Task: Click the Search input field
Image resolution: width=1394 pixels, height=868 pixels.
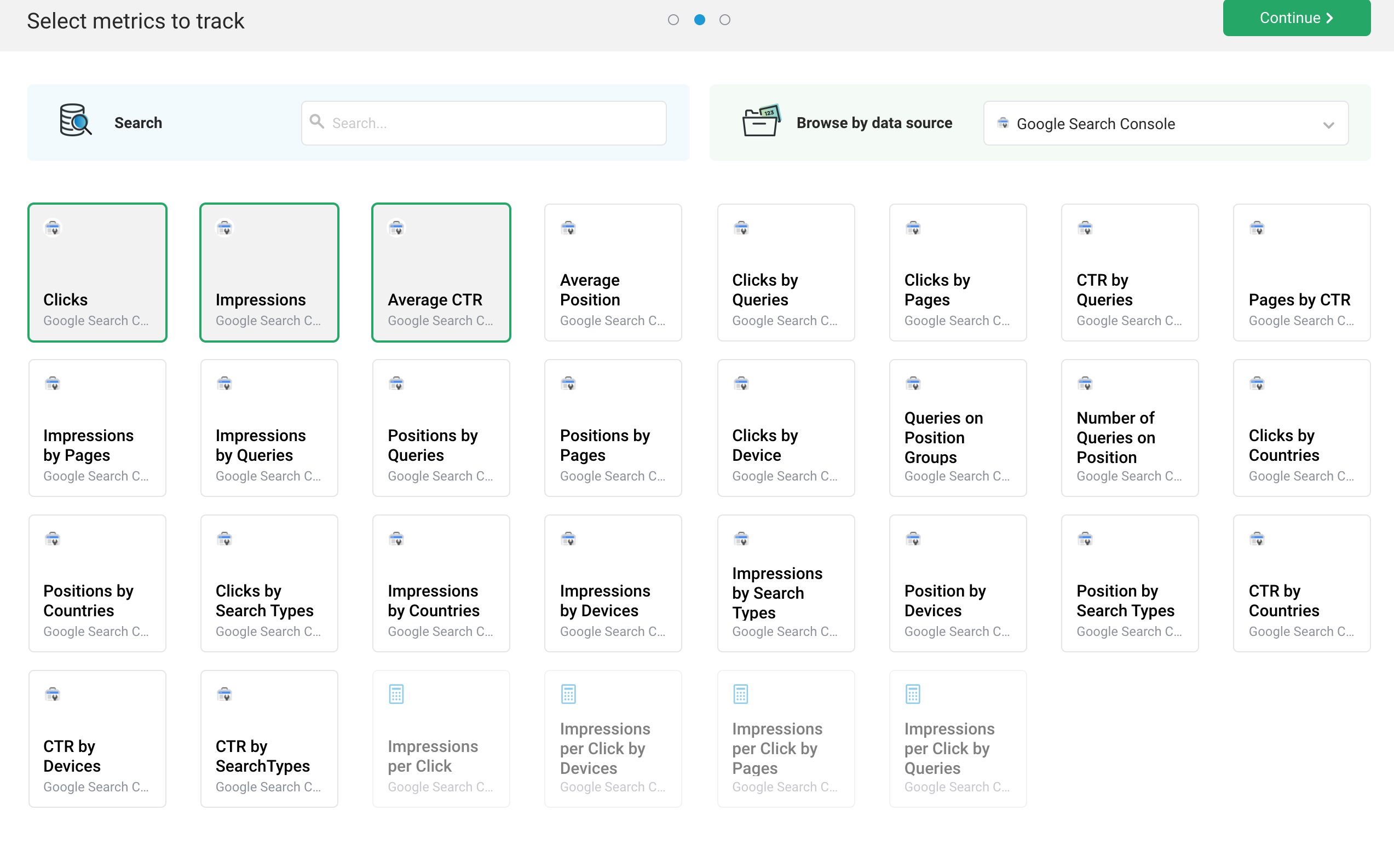Action: click(x=484, y=123)
